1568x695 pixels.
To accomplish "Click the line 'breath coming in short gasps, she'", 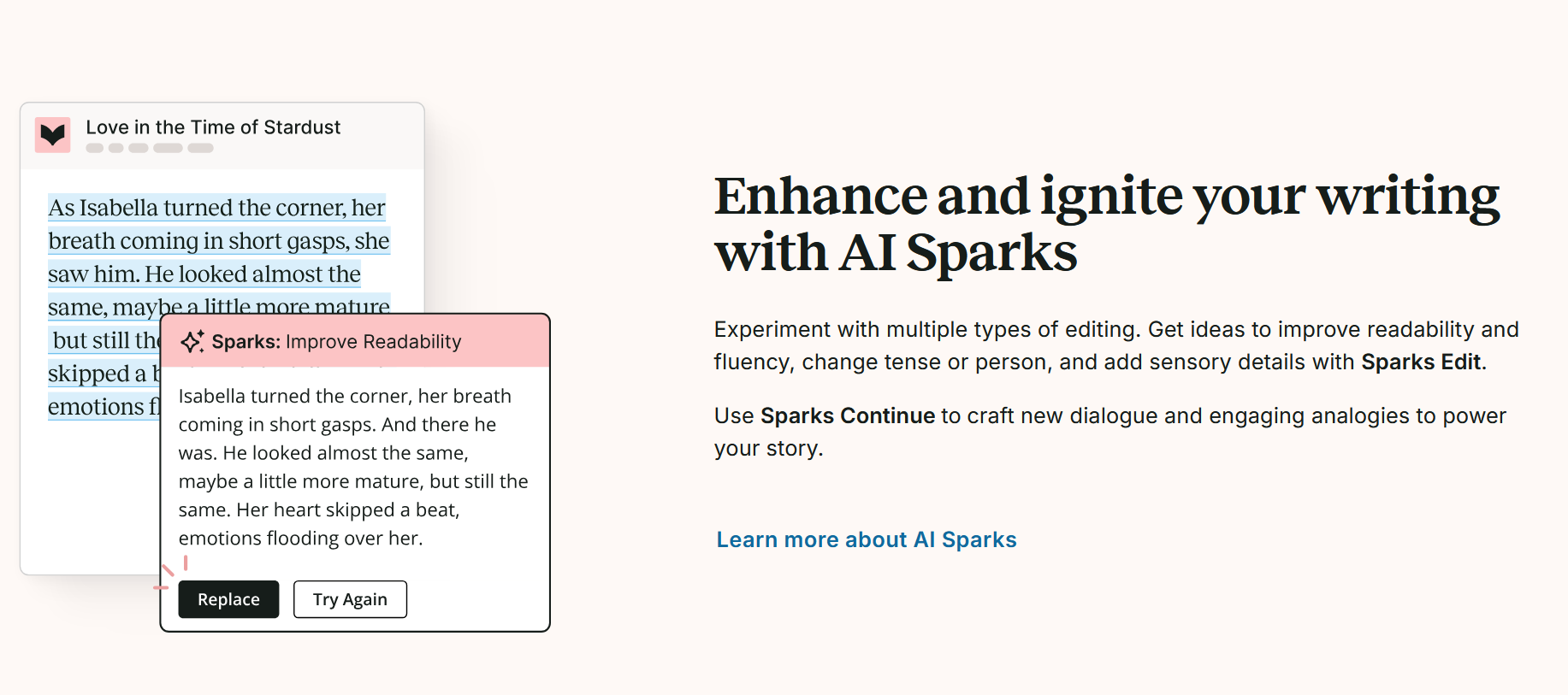I will (219, 241).
